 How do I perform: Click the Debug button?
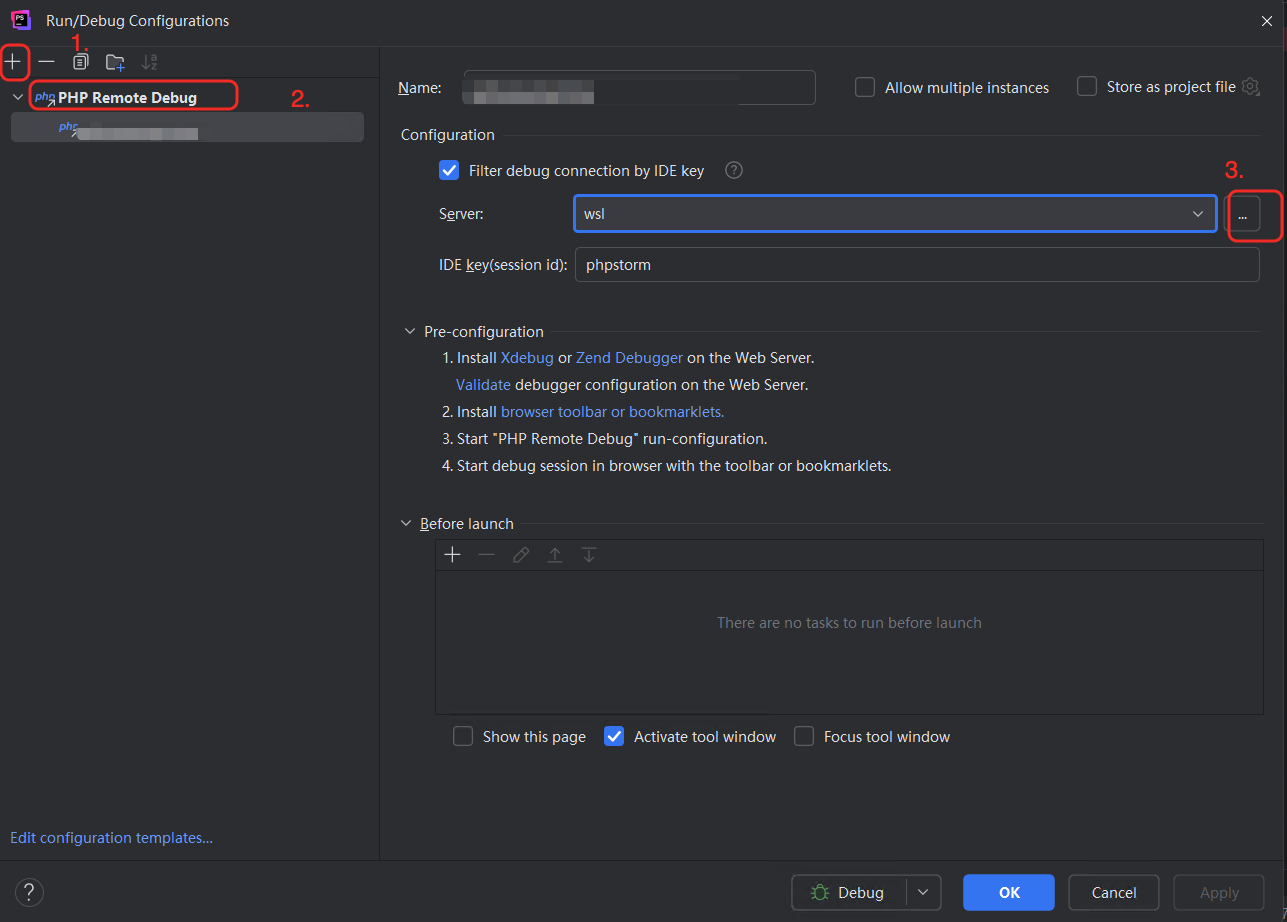[x=849, y=892]
